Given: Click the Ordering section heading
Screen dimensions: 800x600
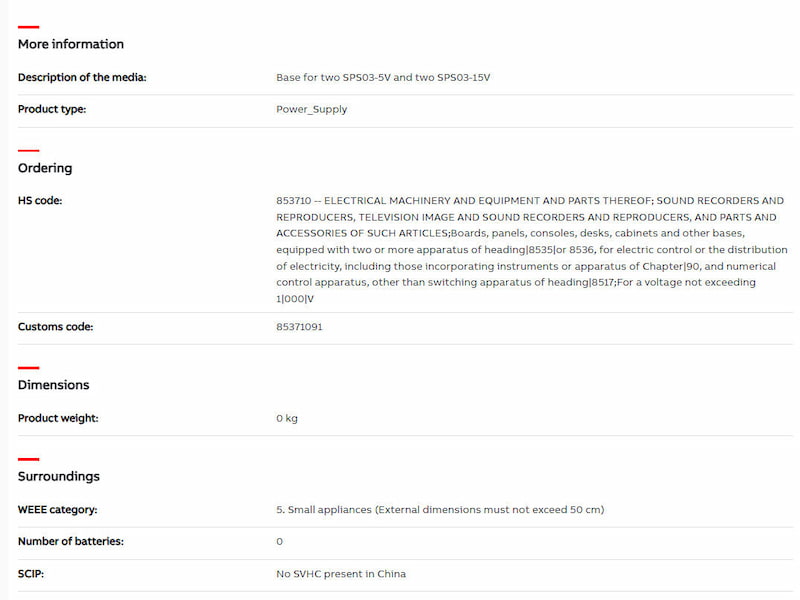Looking at the screenshot, I should (45, 168).
